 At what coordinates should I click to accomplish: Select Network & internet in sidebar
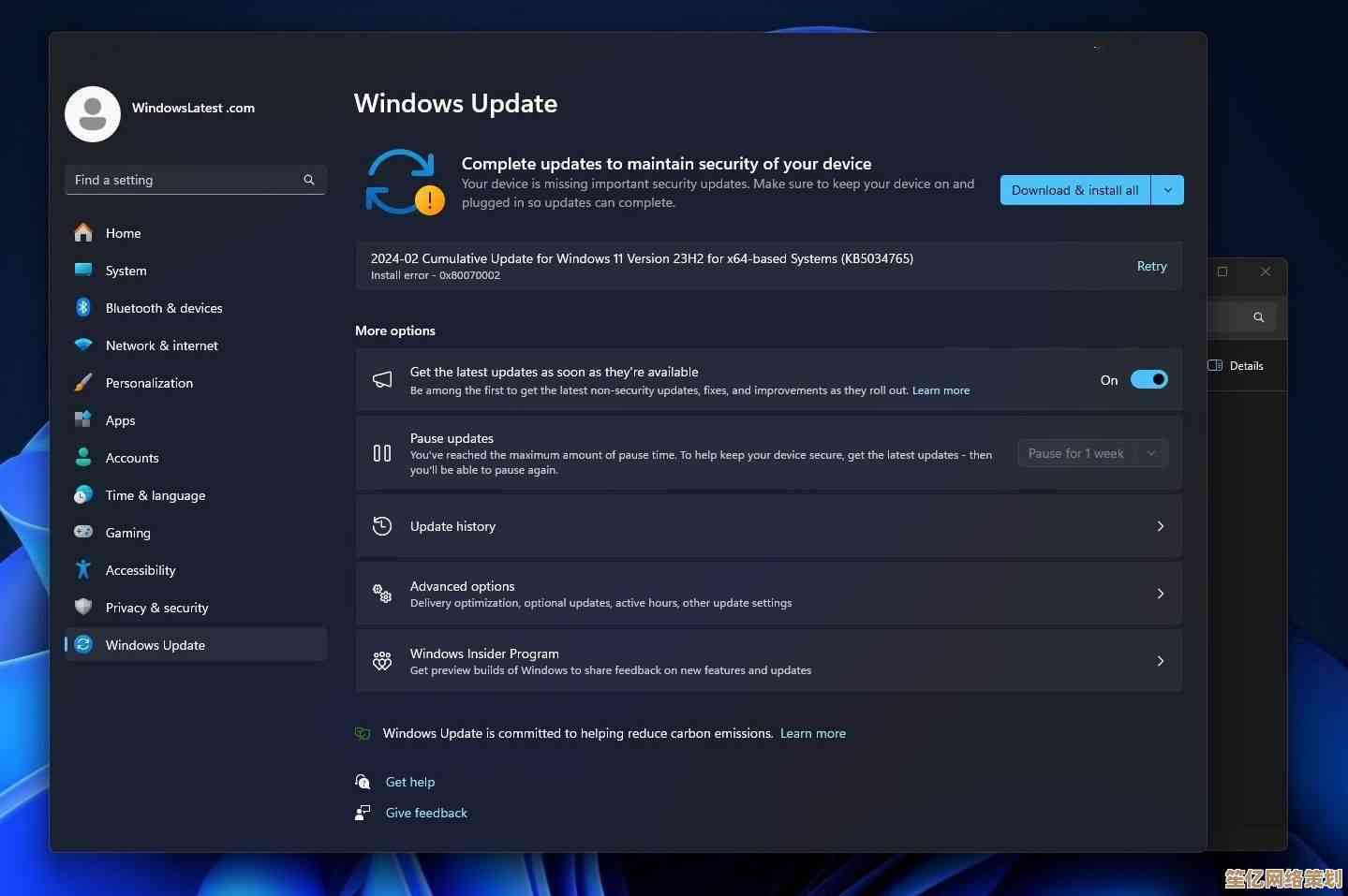click(x=161, y=345)
